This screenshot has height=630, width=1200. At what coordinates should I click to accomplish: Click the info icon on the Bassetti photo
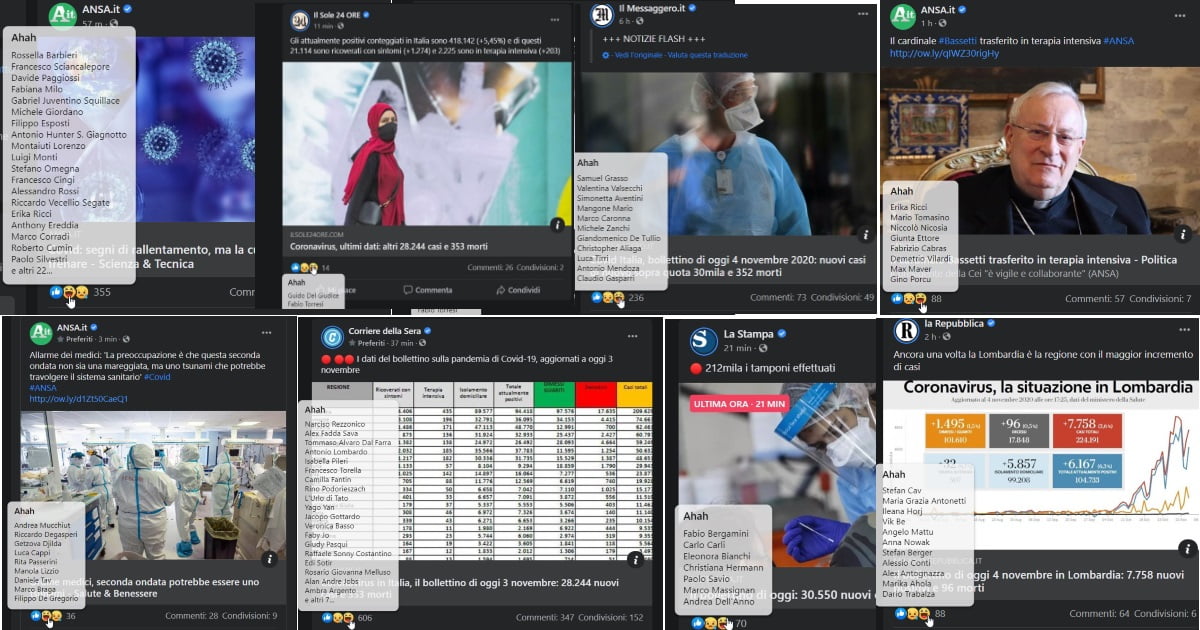pos(1183,235)
